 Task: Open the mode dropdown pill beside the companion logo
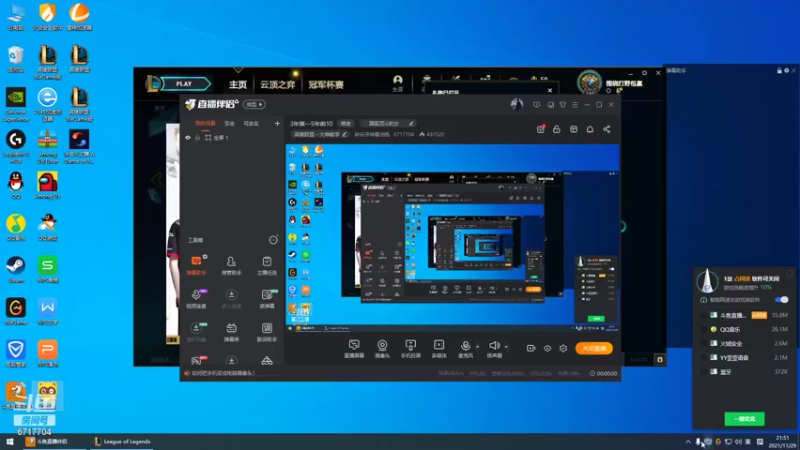[x=254, y=105]
